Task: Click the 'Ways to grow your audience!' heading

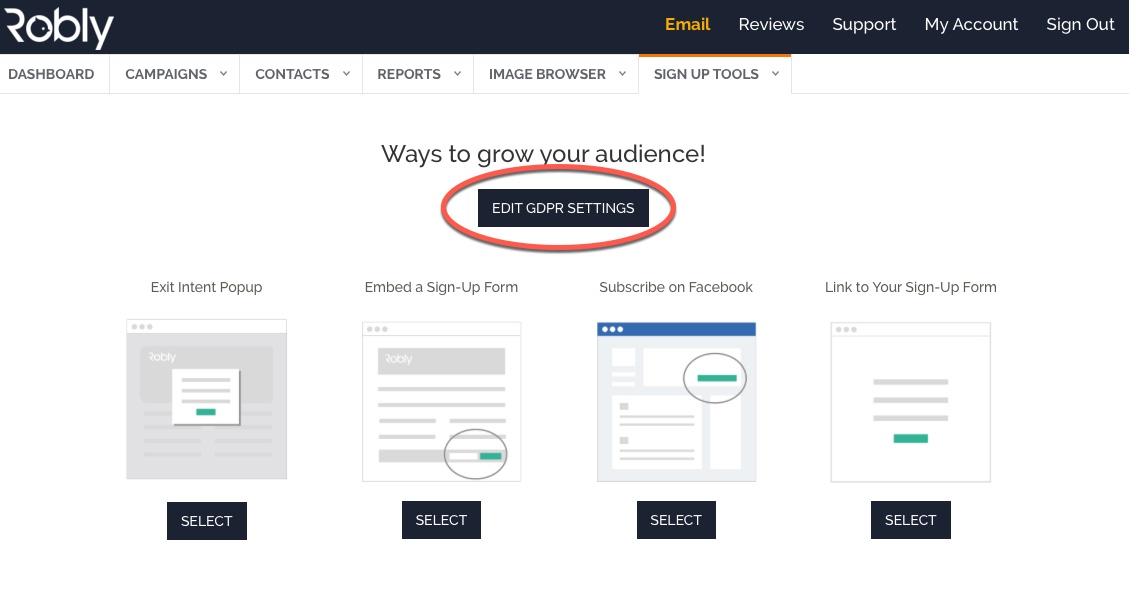Action: 543,154
